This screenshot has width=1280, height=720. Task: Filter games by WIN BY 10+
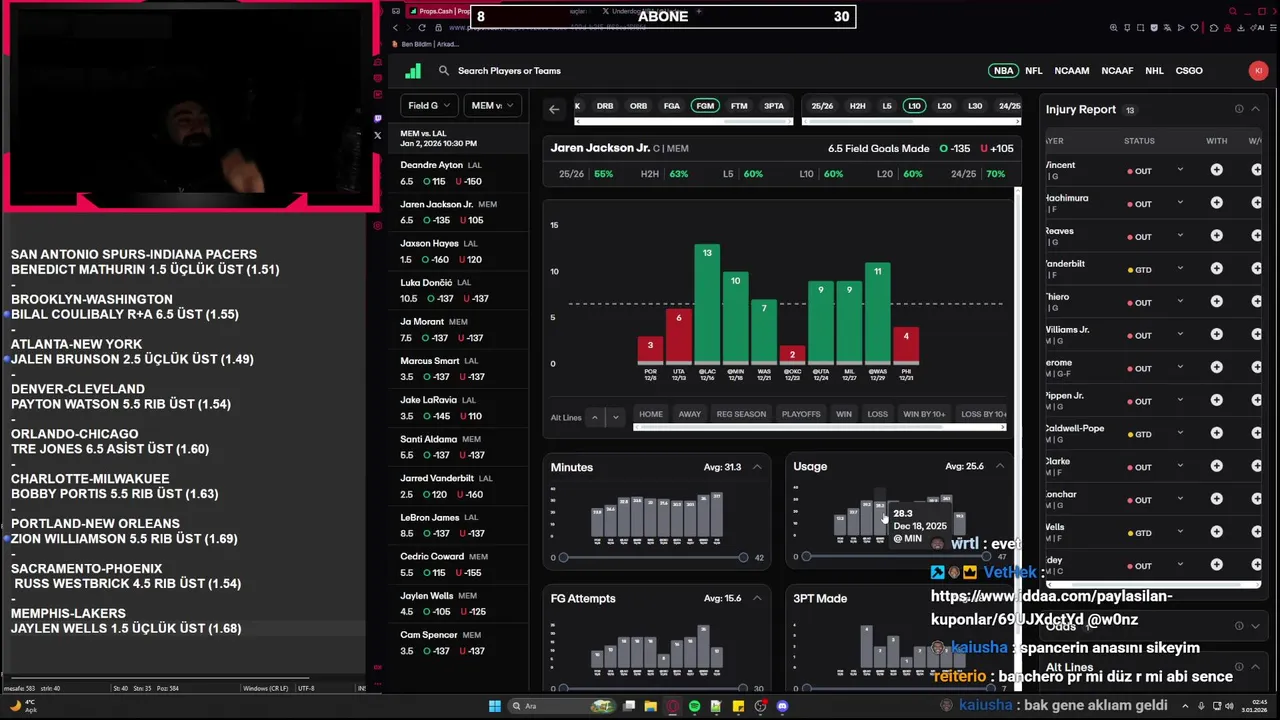tap(924, 414)
